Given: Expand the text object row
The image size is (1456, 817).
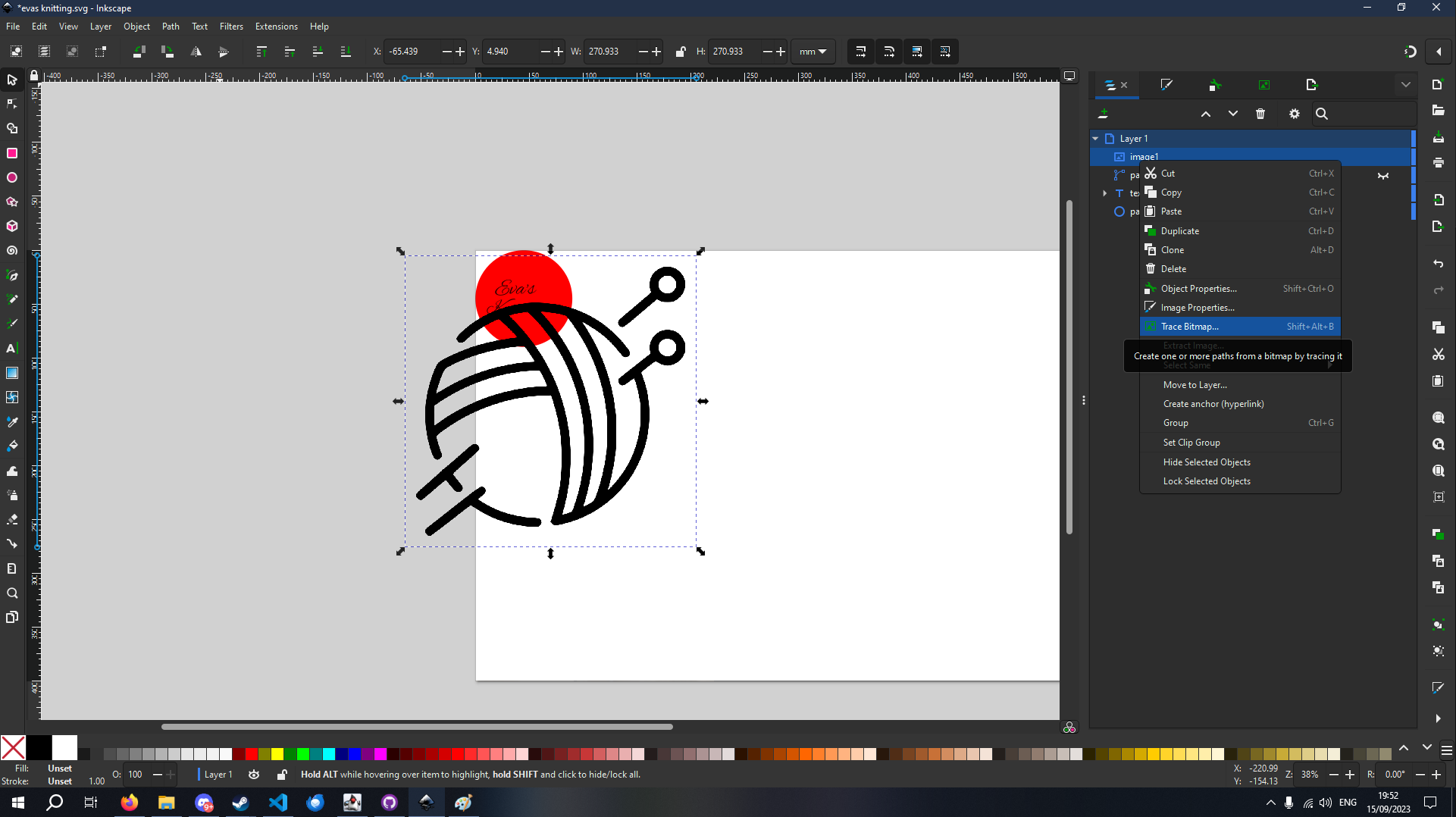Looking at the screenshot, I should 1104,193.
